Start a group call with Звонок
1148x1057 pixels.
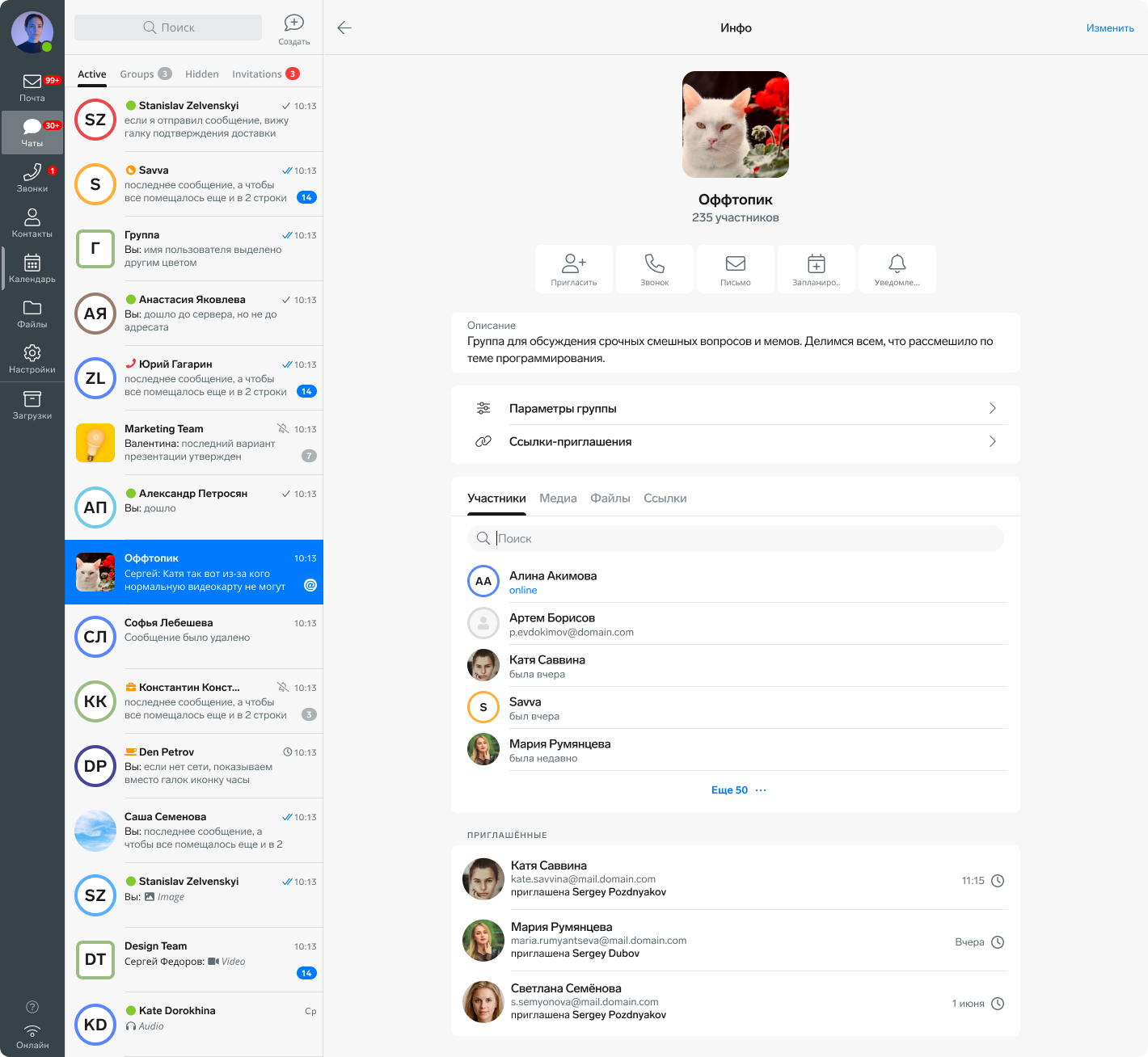655,268
